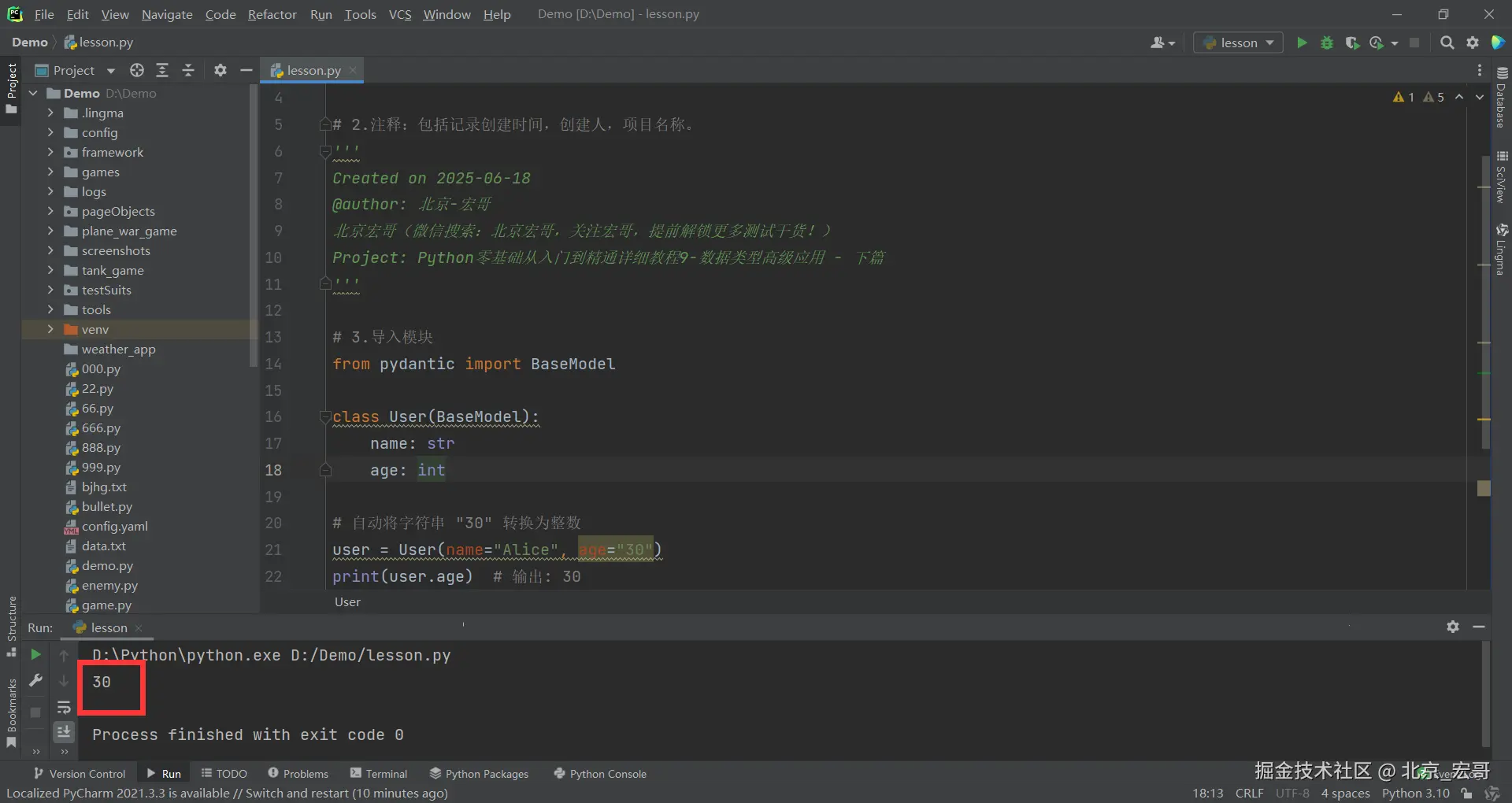Click the user account icon in toolbar
This screenshot has width=1512, height=803.
[x=1162, y=43]
